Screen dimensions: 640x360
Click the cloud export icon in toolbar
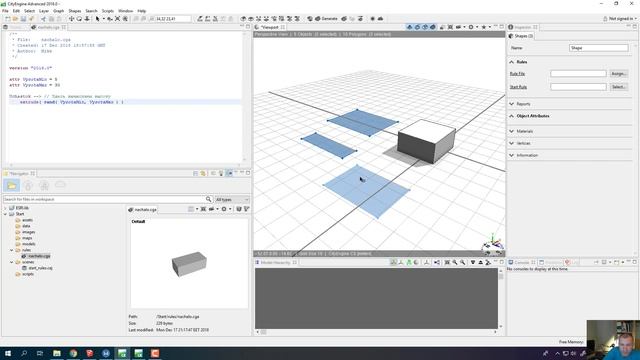tap(380, 19)
